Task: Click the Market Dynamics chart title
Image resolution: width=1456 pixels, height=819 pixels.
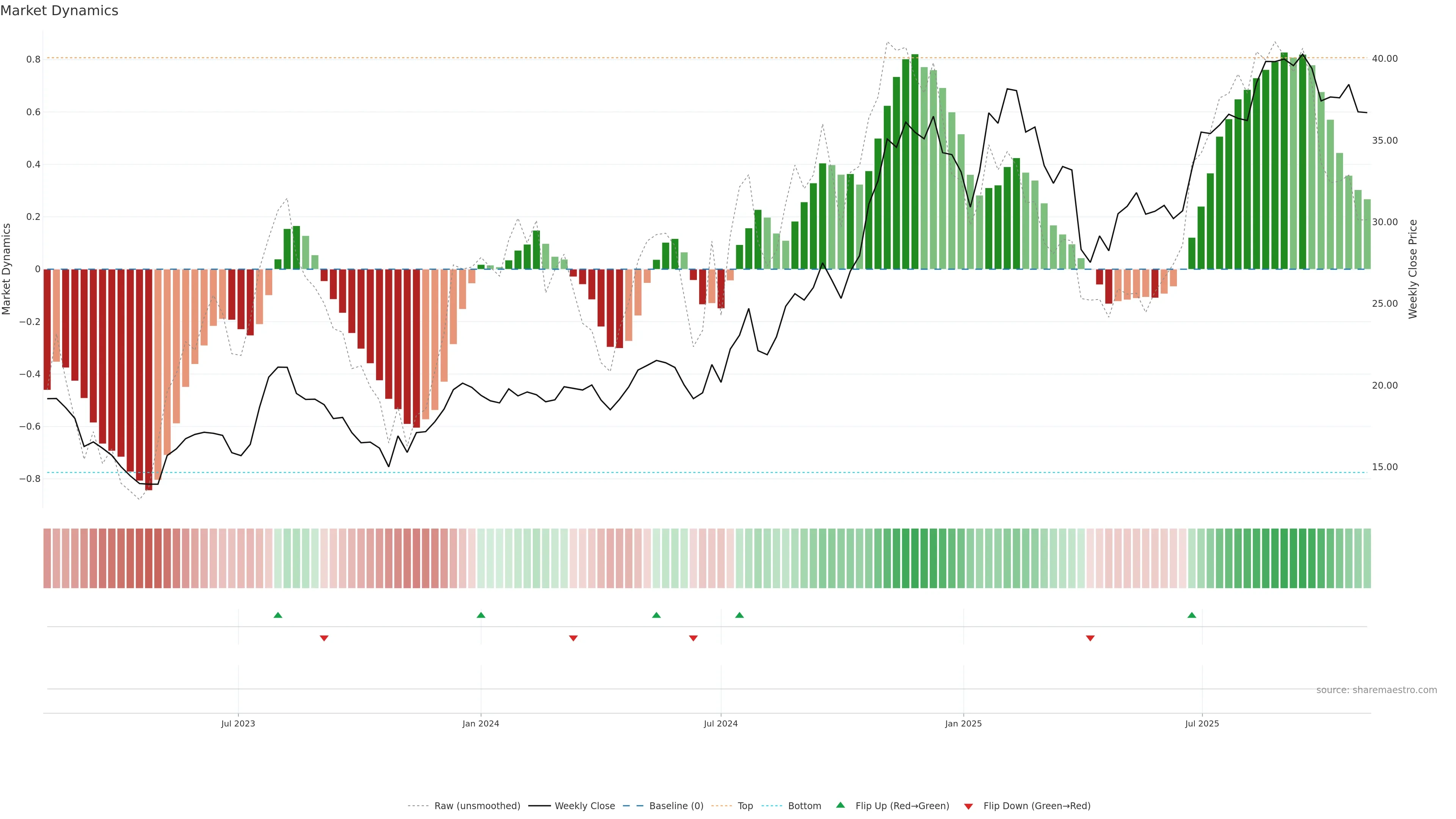Action: (60, 11)
